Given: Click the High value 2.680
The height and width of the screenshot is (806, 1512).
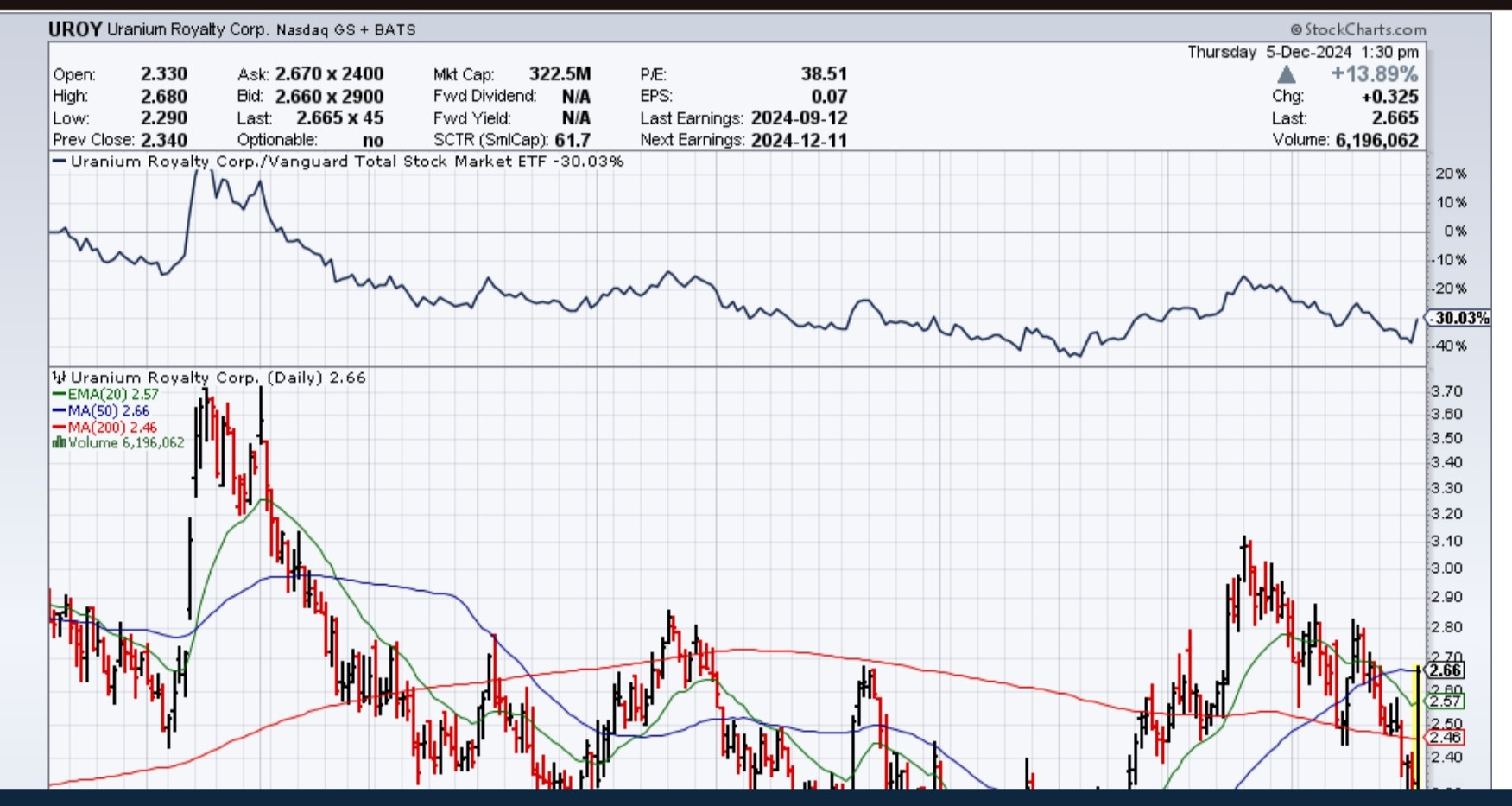Looking at the screenshot, I should 164,96.
